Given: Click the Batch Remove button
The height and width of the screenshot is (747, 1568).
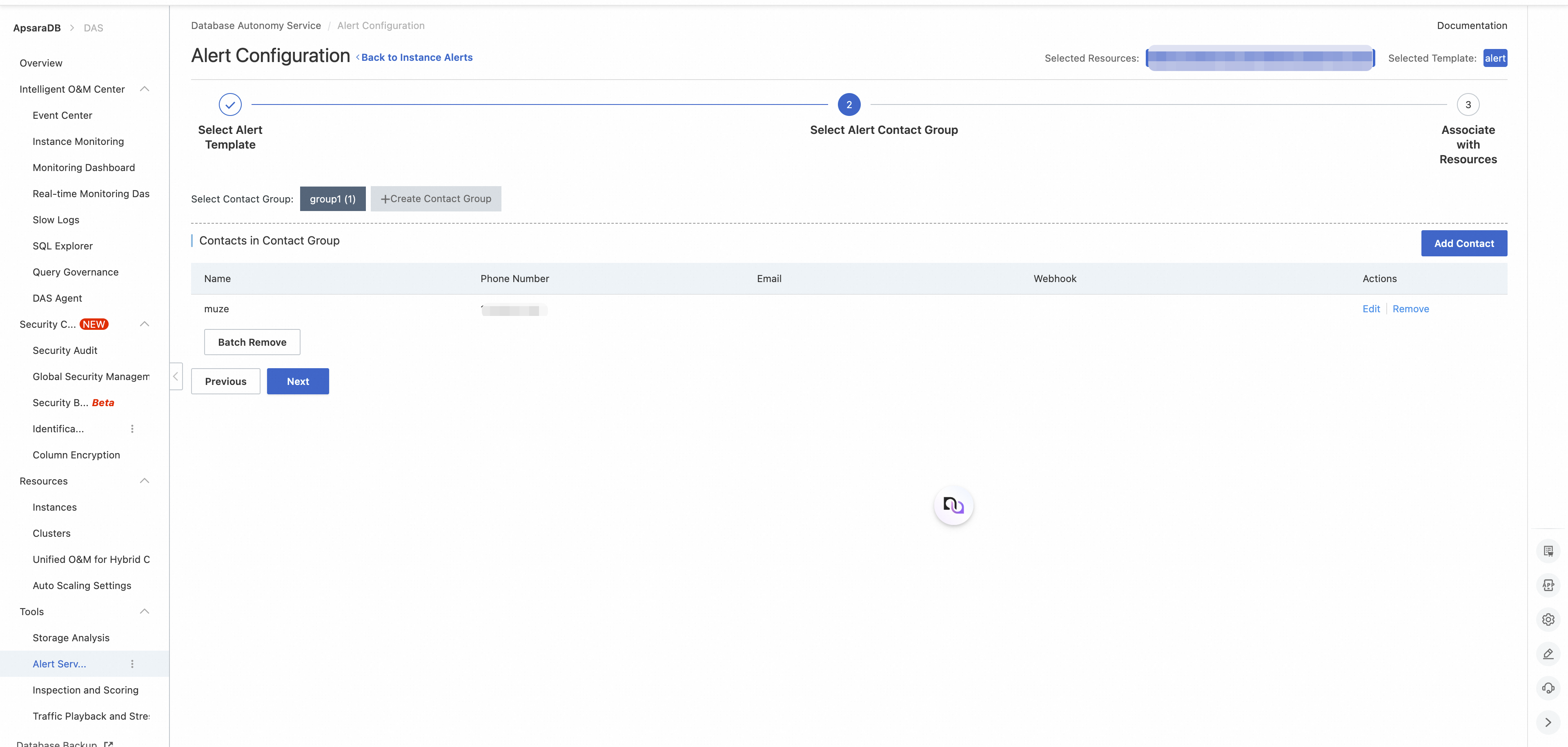Looking at the screenshot, I should 252,342.
